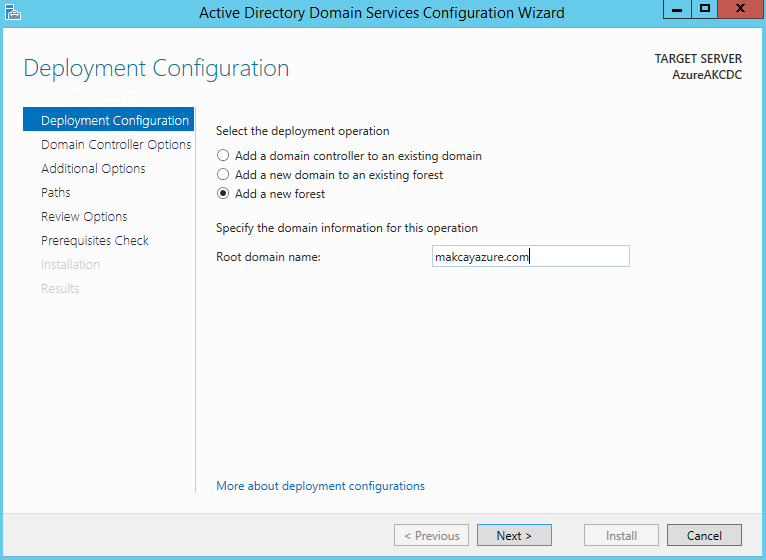The height and width of the screenshot is (560, 766).
Task: Click the disabled Results step
Action: tap(60, 288)
